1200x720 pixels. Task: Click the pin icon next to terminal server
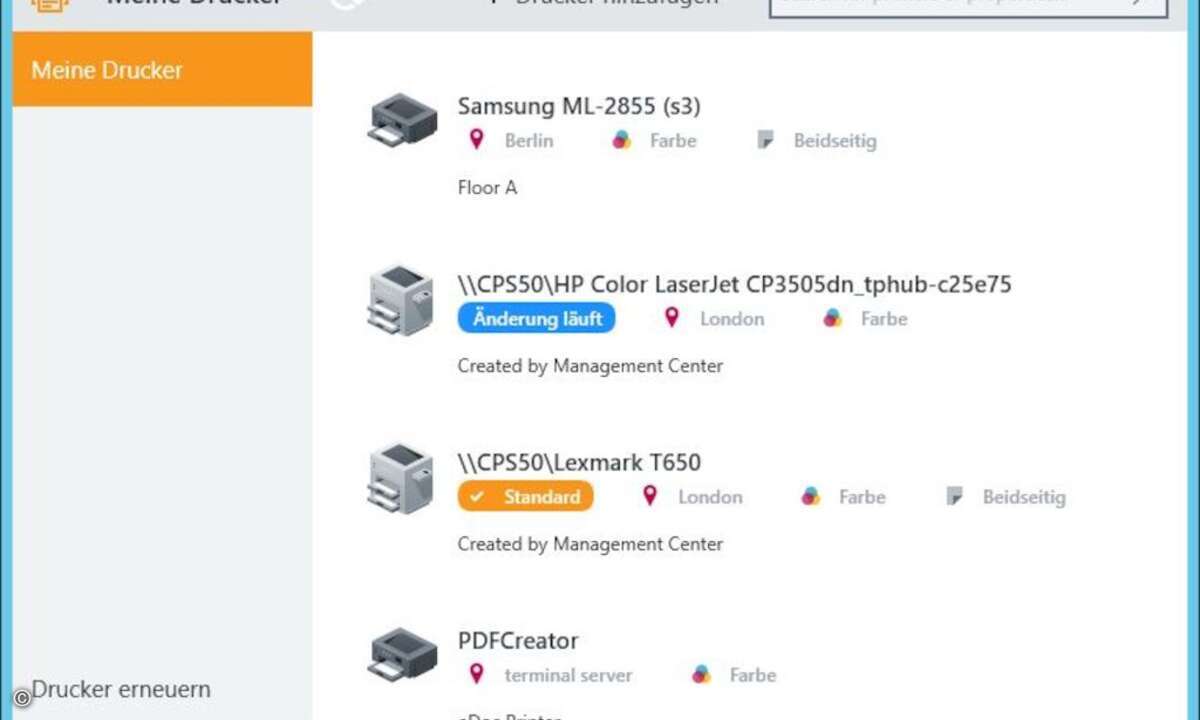(477, 674)
